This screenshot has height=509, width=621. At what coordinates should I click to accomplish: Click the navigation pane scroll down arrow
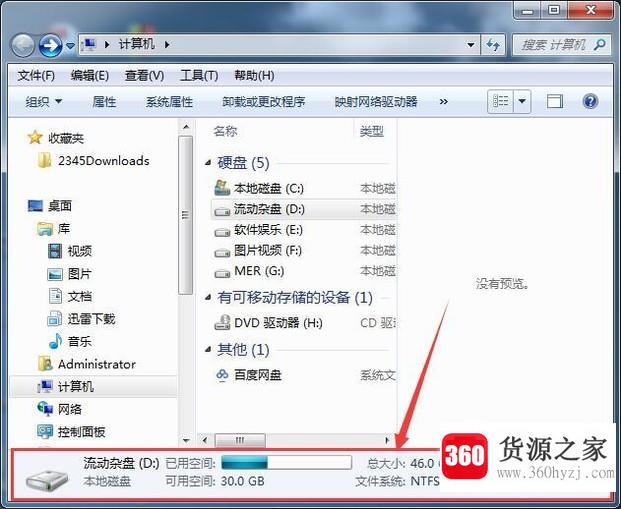(x=186, y=440)
